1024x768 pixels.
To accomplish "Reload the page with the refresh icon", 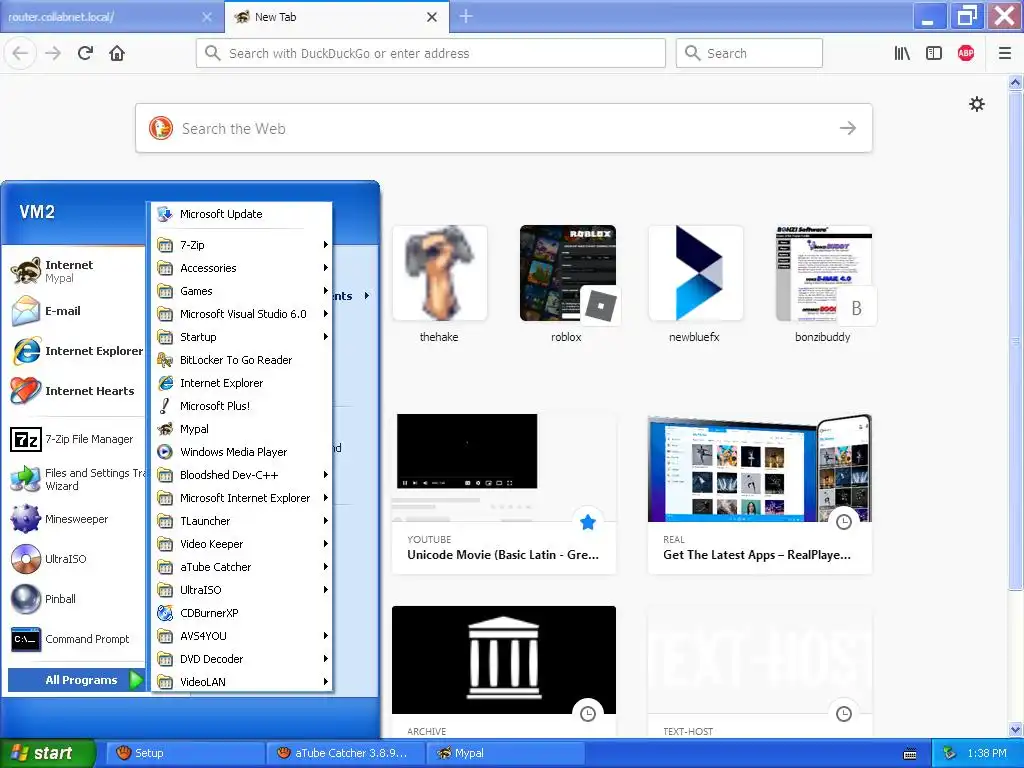I will (x=85, y=54).
